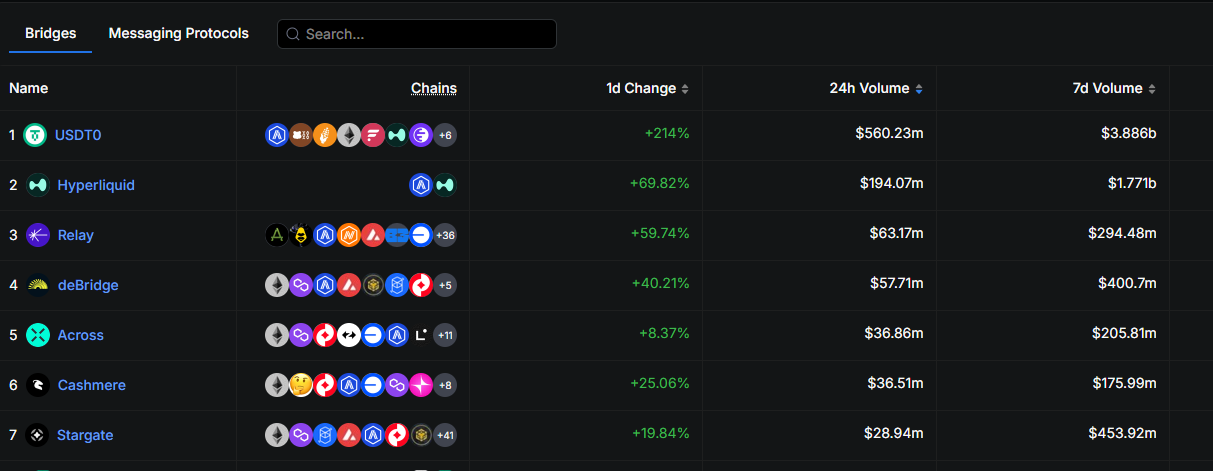Click the USDT0 bridge logo icon

(37, 135)
